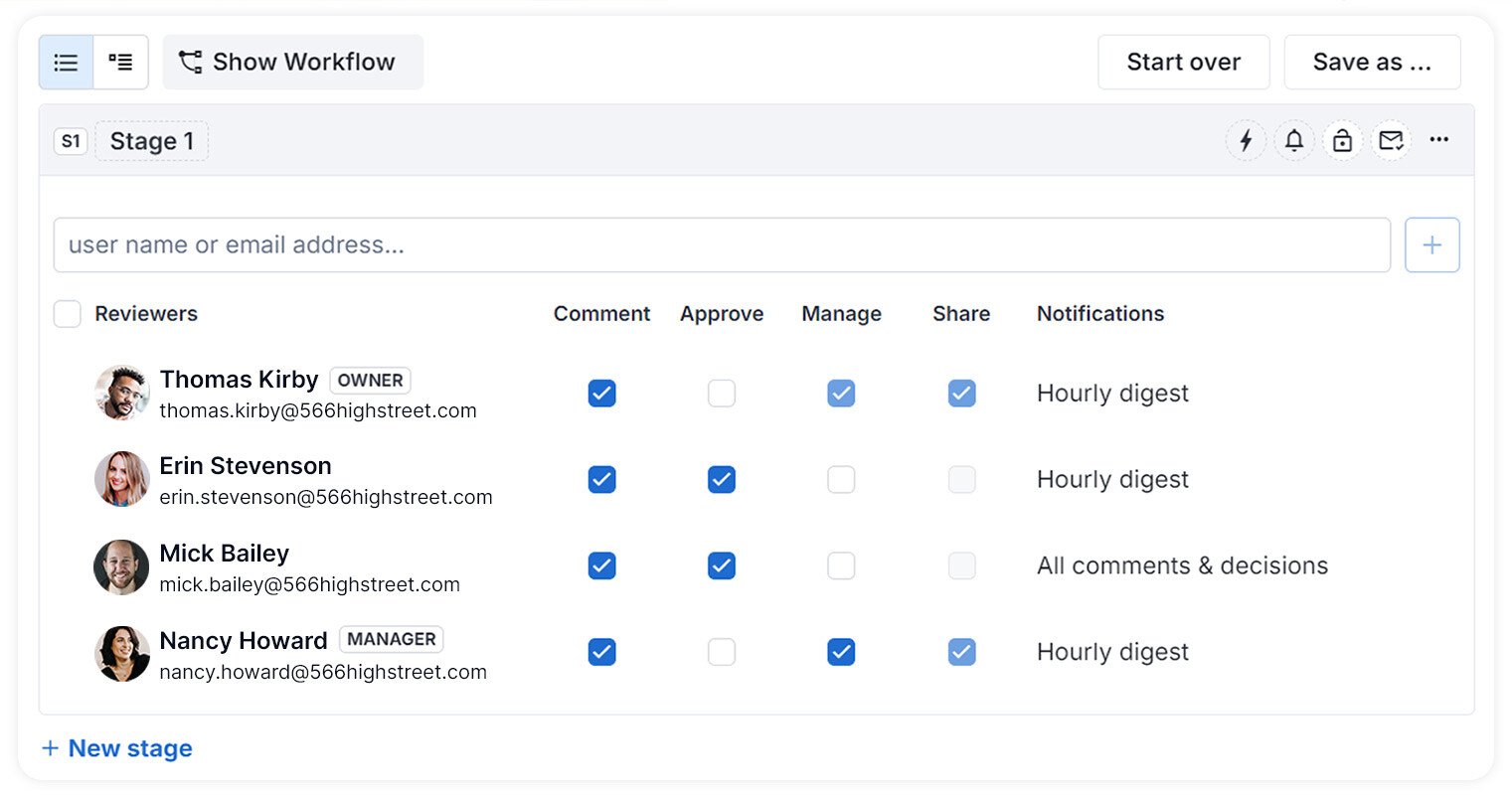This screenshot has height=802, width=1512.
Task: Change Mick Bailey's All comments & decisions setting
Action: [1182, 566]
